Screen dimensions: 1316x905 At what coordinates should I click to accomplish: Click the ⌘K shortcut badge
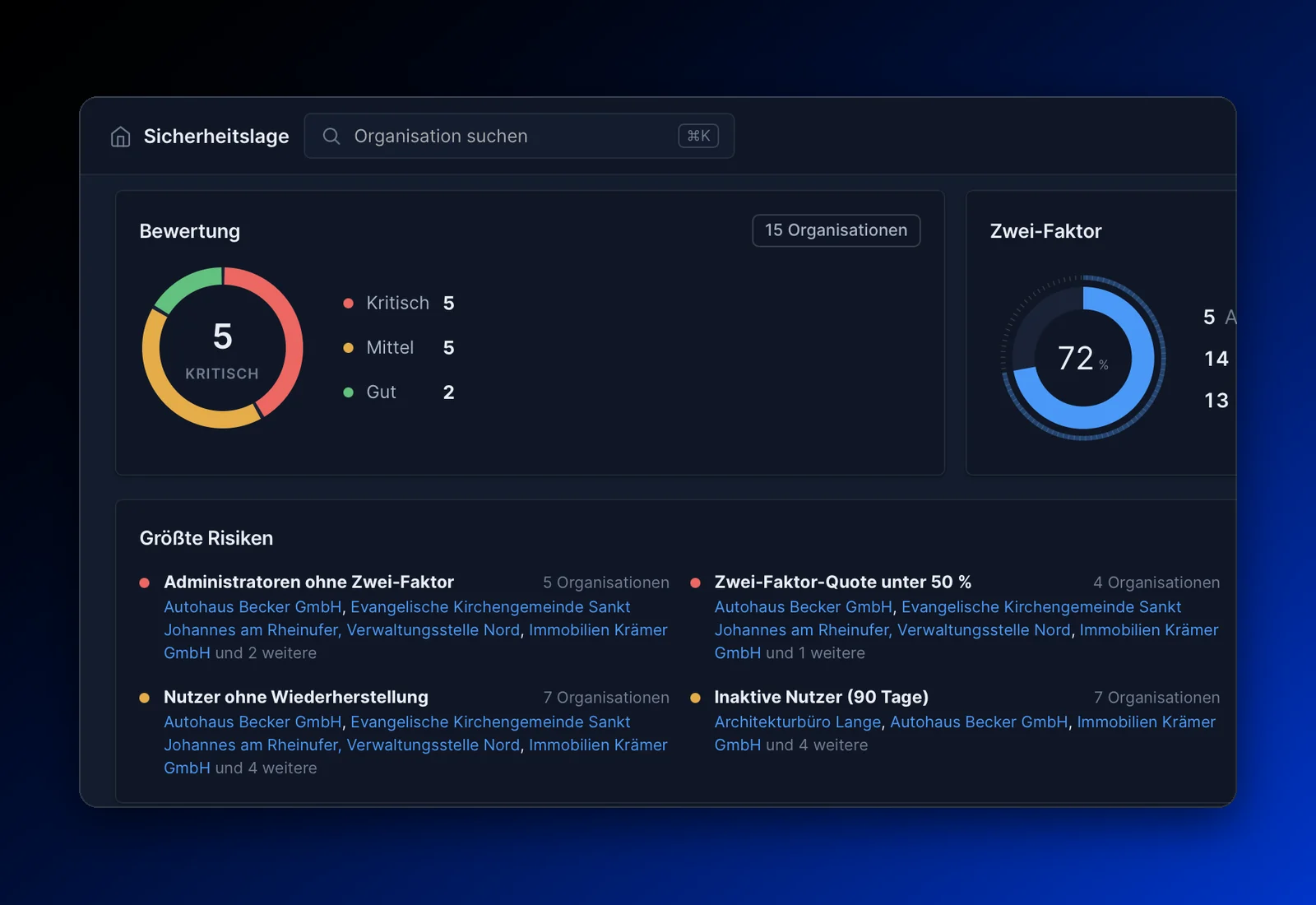pos(698,136)
